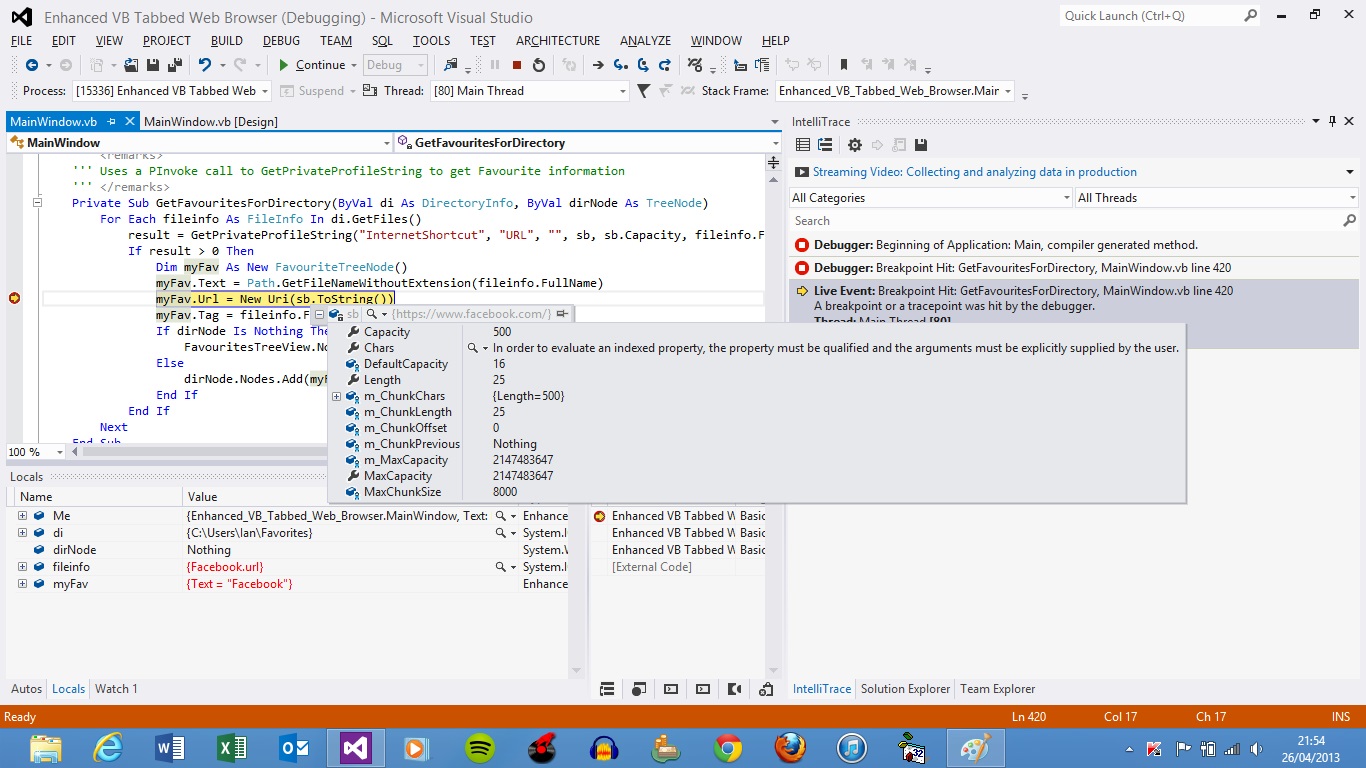The width and height of the screenshot is (1366, 768).
Task: Click Show Next Statement arrow icon
Action: point(598,65)
